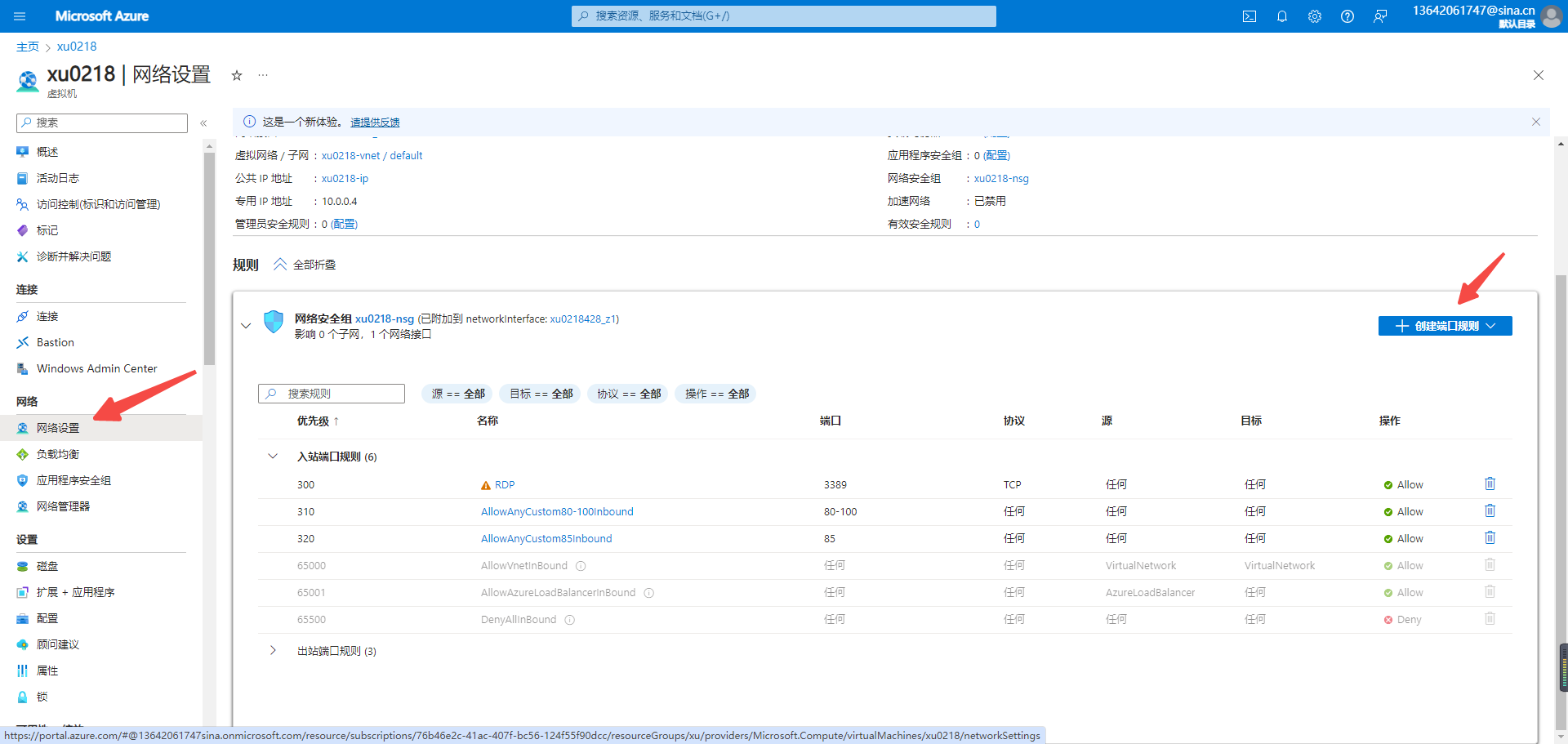Screen dimensions: 1568x744
Task: Click the network security group shield icon
Action: [274, 322]
